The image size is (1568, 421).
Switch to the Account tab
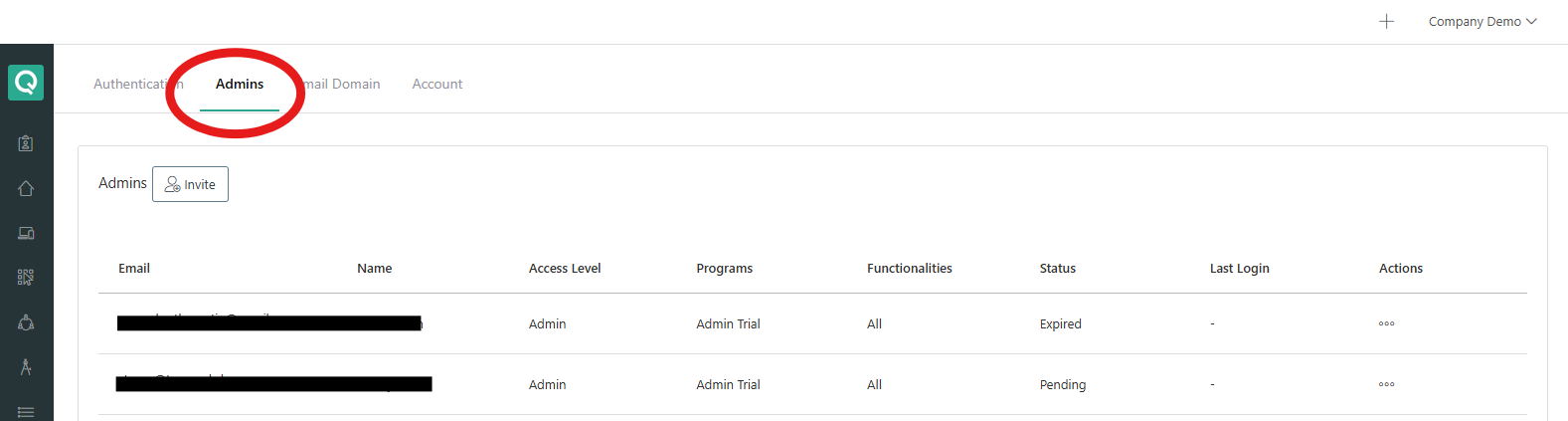pos(437,84)
